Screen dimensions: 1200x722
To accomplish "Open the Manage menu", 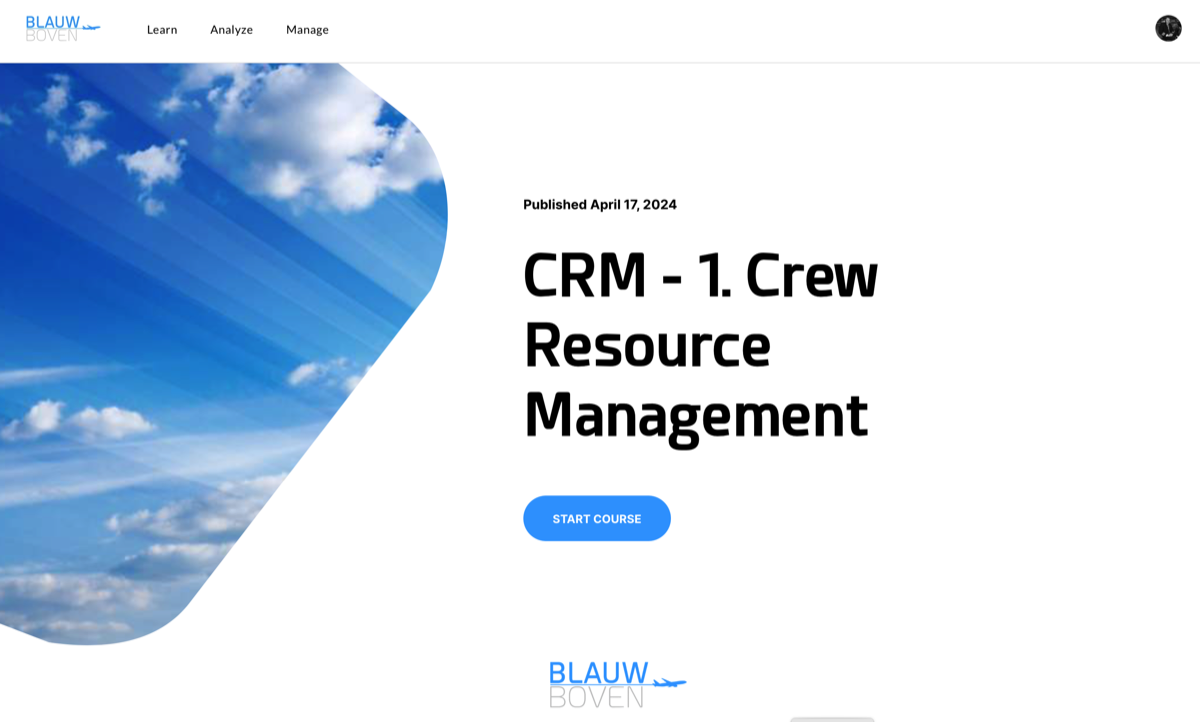I will 307,30.
